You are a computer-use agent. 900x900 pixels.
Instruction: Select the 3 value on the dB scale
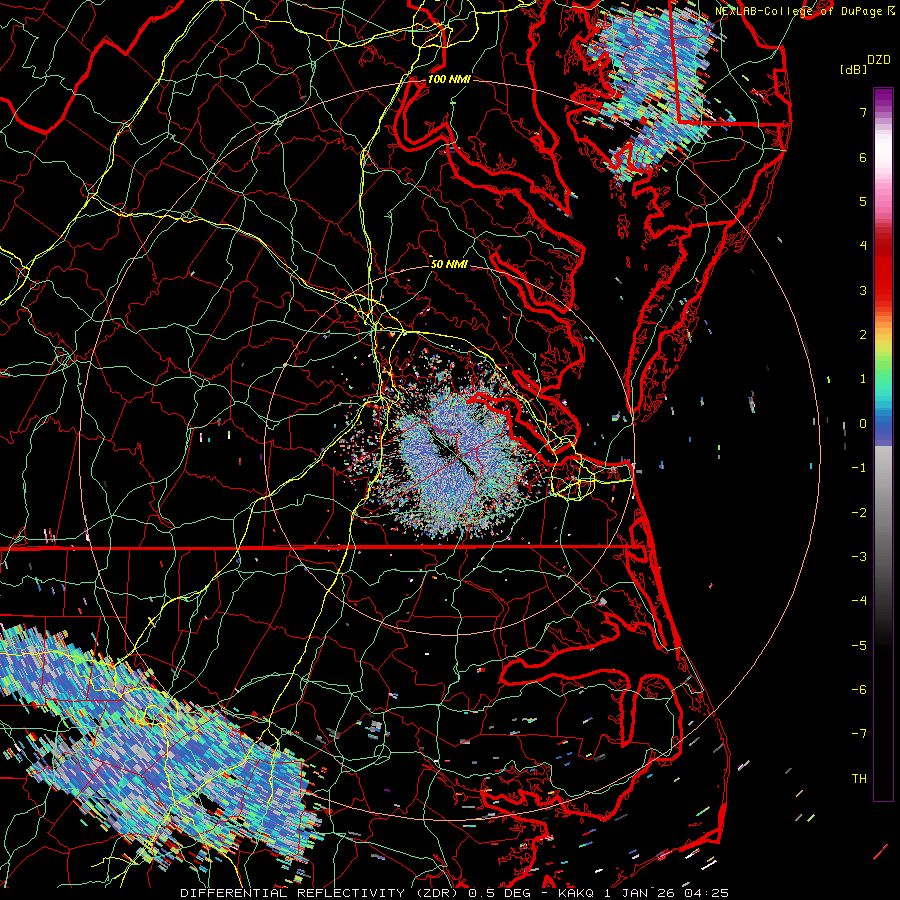[863, 290]
